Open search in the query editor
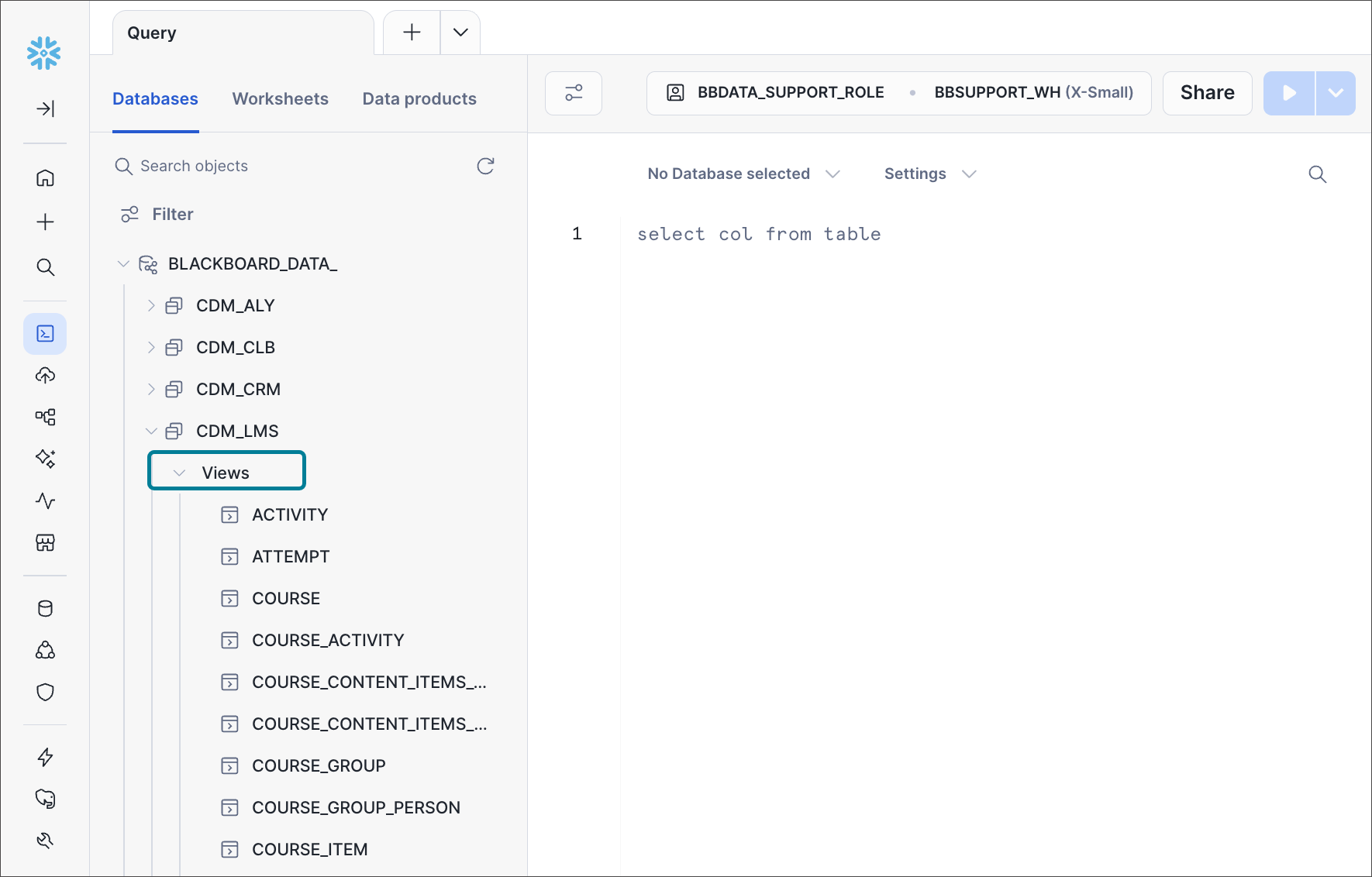The image size is (1372, 877). [x=1317, y=174]
